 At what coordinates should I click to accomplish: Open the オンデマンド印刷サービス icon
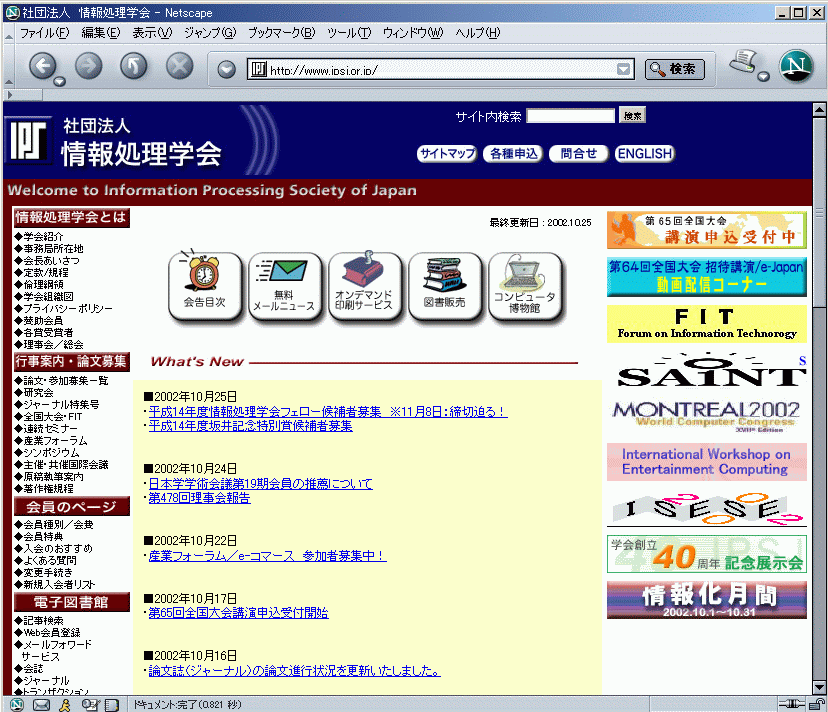coord(364,285)
